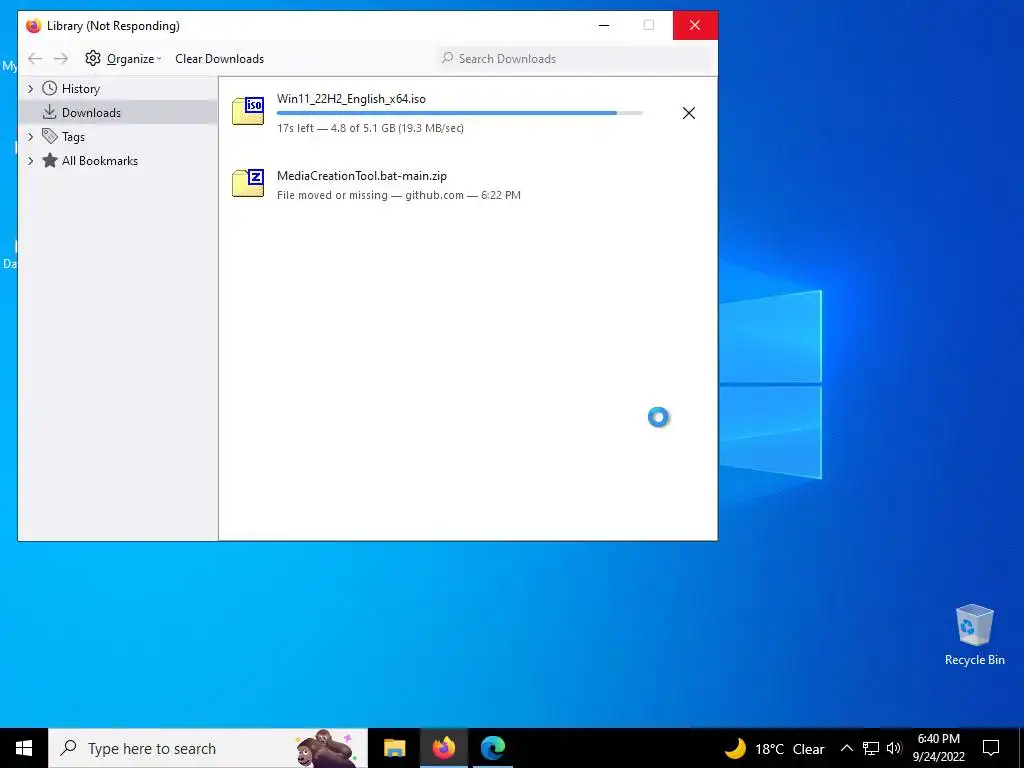
Task: Click the Firefox logo in Library title bar
Action: pos(33,25)
